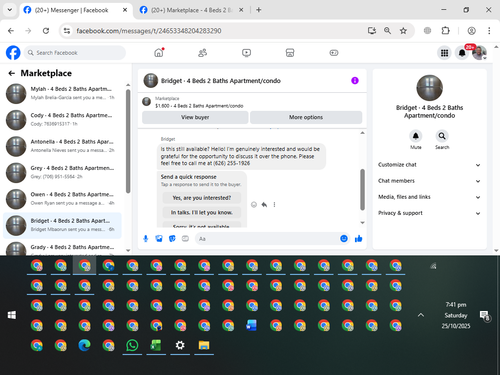Select Bridget's conversation in the list
500x375 pixels.
[x=62, y=225]
